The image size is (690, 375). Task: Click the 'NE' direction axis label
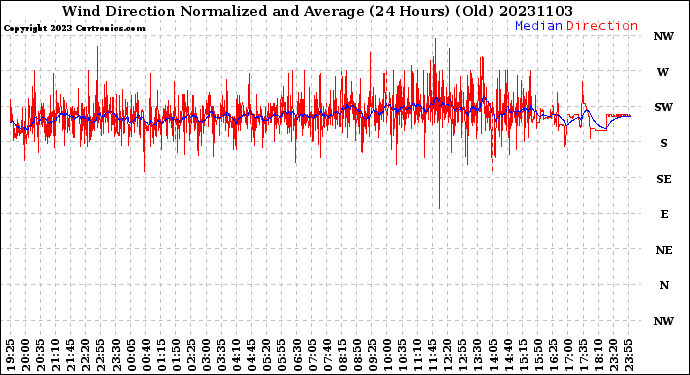tap(664, 250)
